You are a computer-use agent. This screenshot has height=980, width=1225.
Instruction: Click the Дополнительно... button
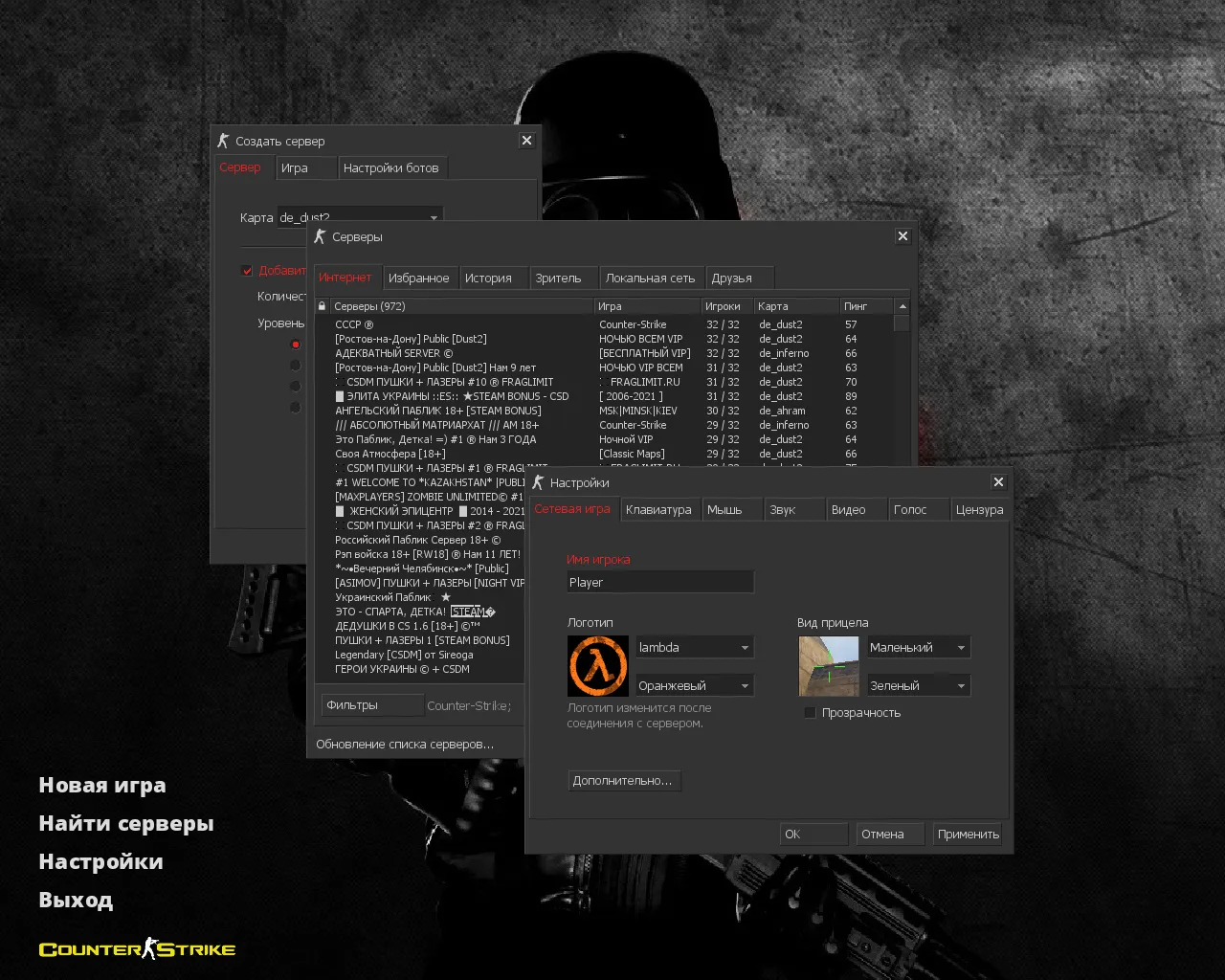tap(624, 780)
